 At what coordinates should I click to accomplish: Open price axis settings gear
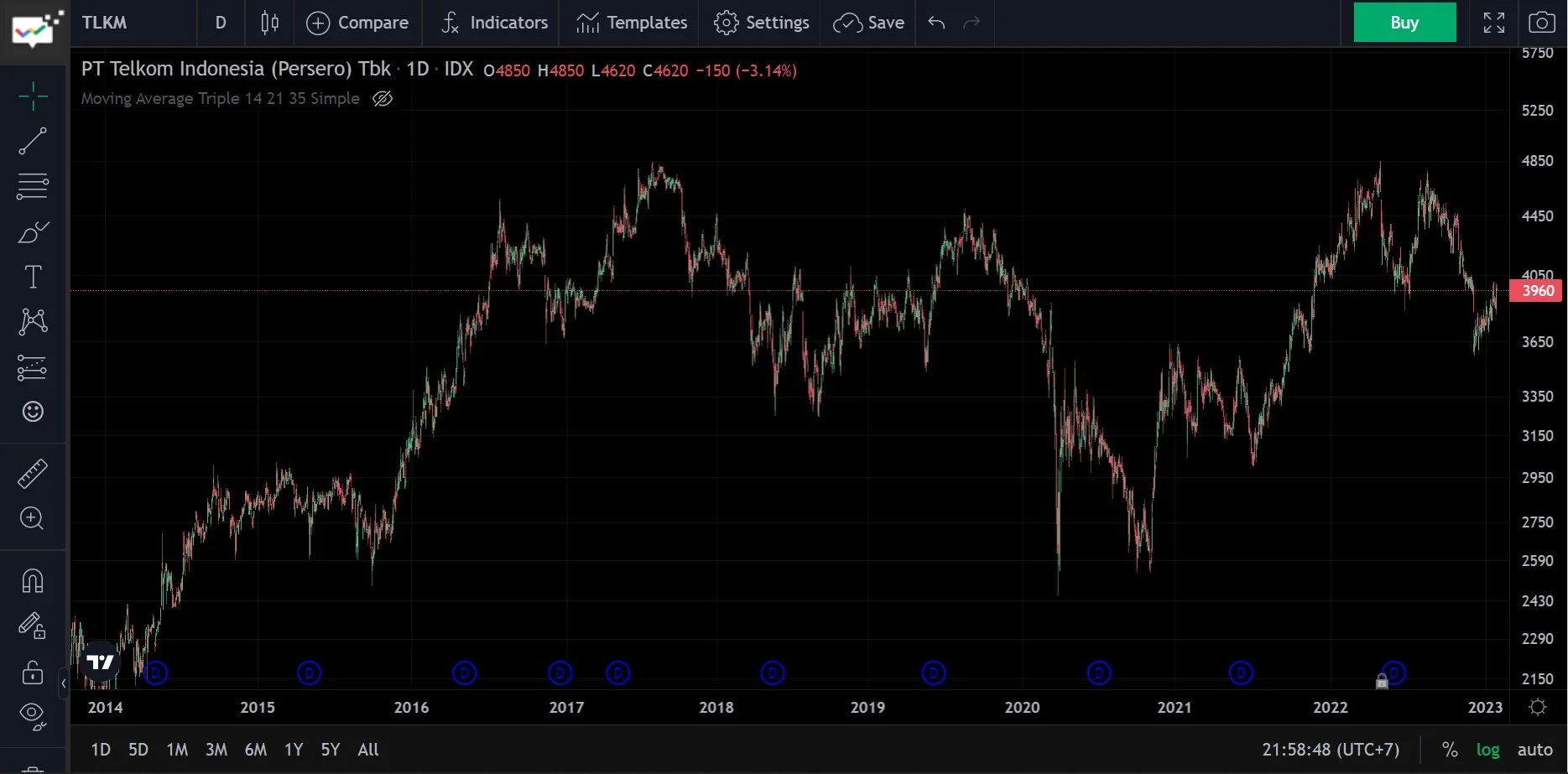[x=1538, y=707]
